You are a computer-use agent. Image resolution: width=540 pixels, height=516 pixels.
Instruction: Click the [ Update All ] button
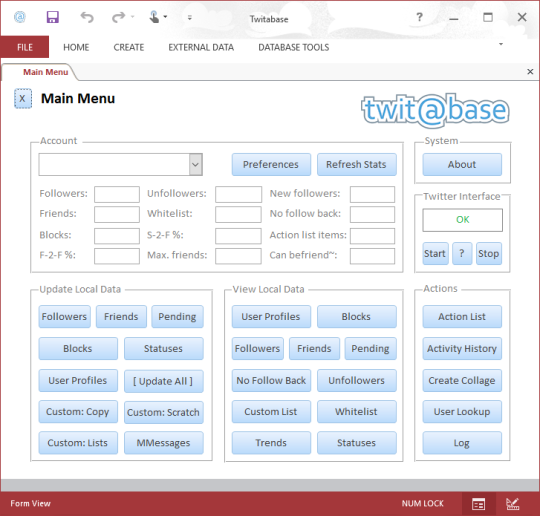click(x=164, y=381)
